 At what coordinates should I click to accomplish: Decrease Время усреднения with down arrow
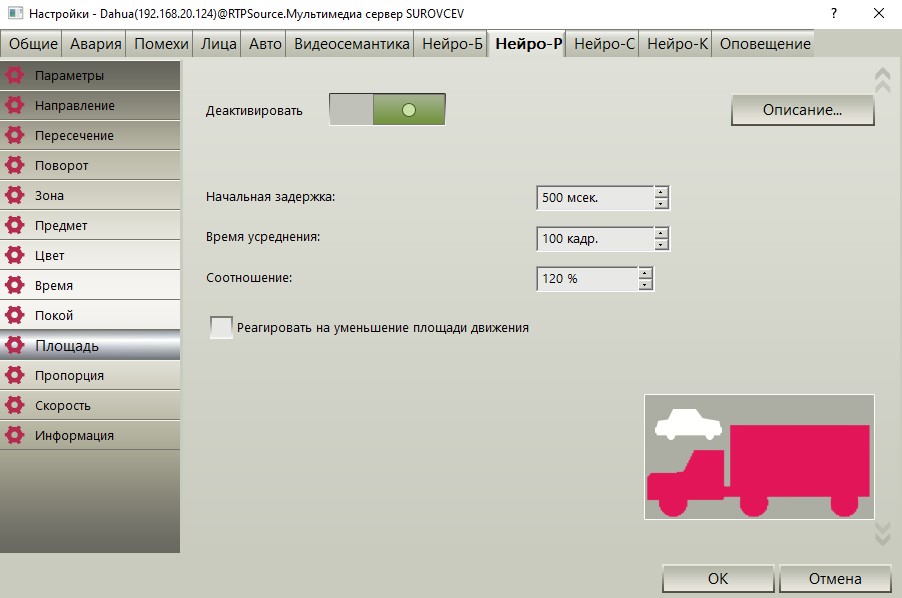click(x=662, y=244)
